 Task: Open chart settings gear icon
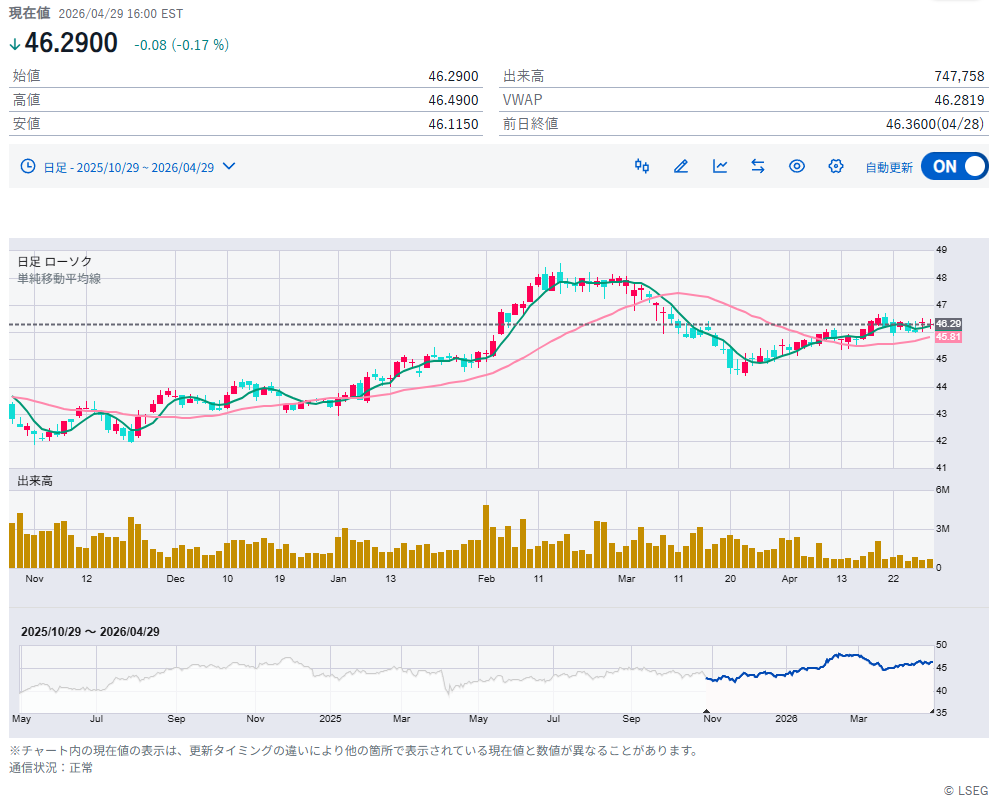tap(836, 166)
